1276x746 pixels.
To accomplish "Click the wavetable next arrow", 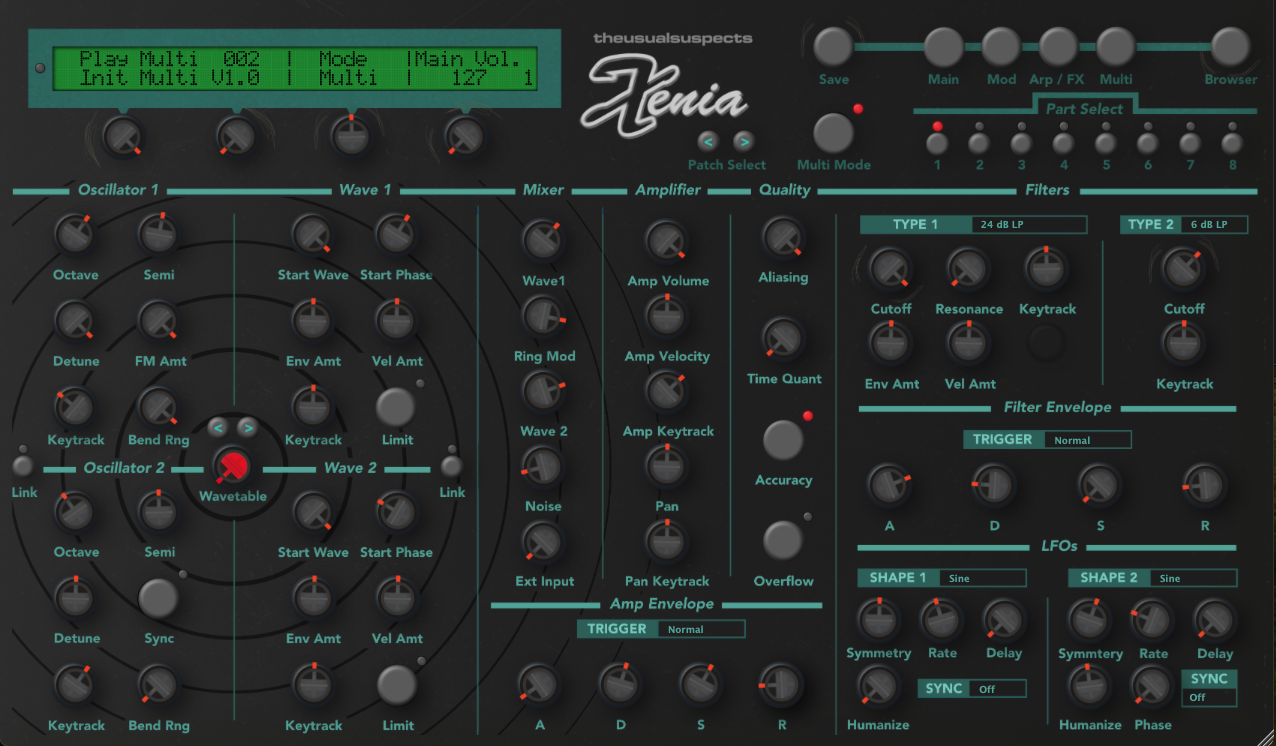I will [x=246, y=428].
